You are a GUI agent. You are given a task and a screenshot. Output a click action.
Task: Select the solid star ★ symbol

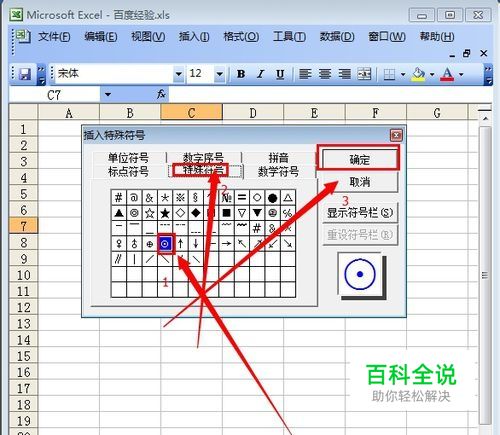(165, 213)
